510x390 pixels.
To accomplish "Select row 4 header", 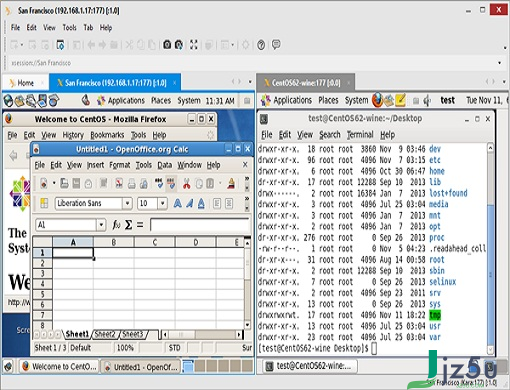I will 42,284.
